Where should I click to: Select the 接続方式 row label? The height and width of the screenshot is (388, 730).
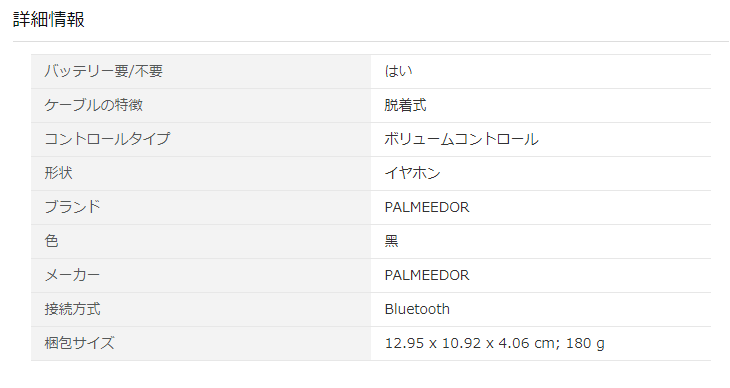click(73, 309)
